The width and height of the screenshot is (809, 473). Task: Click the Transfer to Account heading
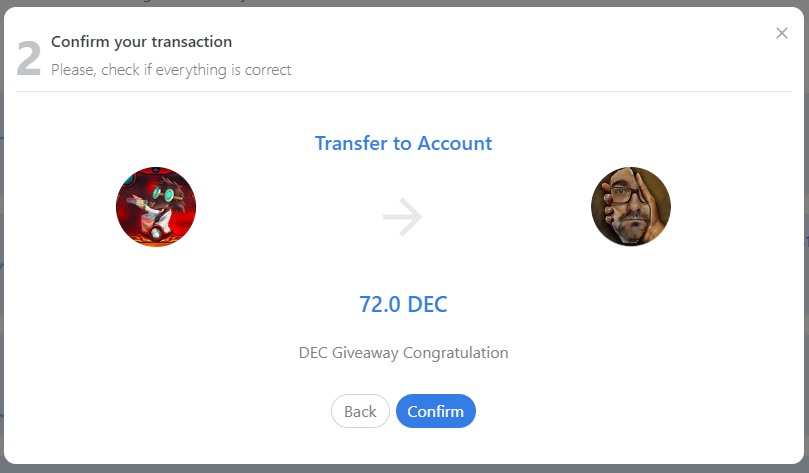[x=403, y=143]
